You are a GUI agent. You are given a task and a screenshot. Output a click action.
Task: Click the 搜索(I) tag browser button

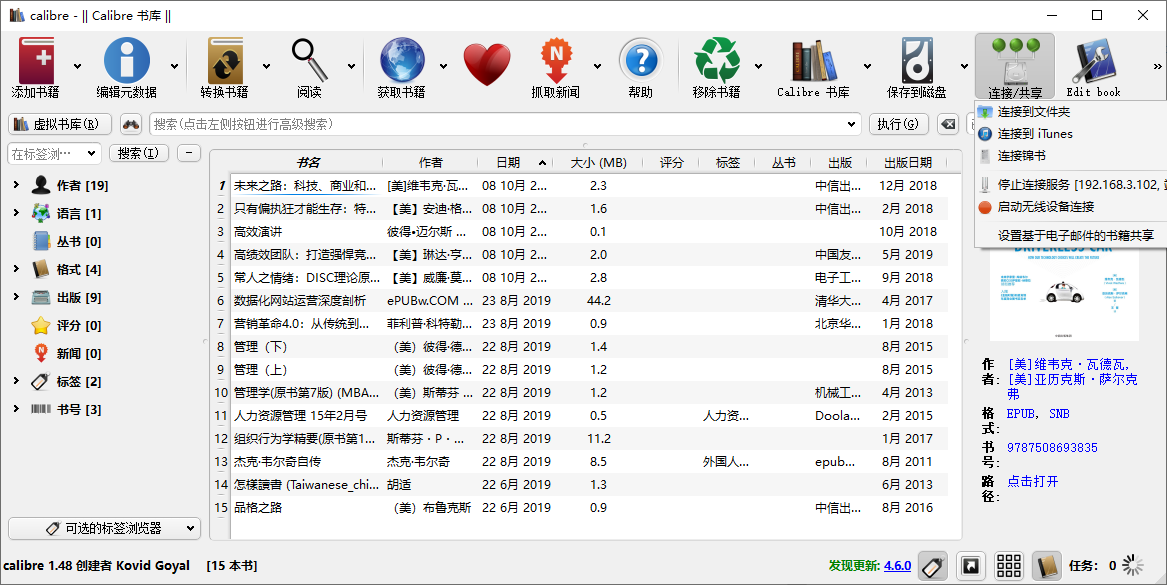(x=138, y=153)
